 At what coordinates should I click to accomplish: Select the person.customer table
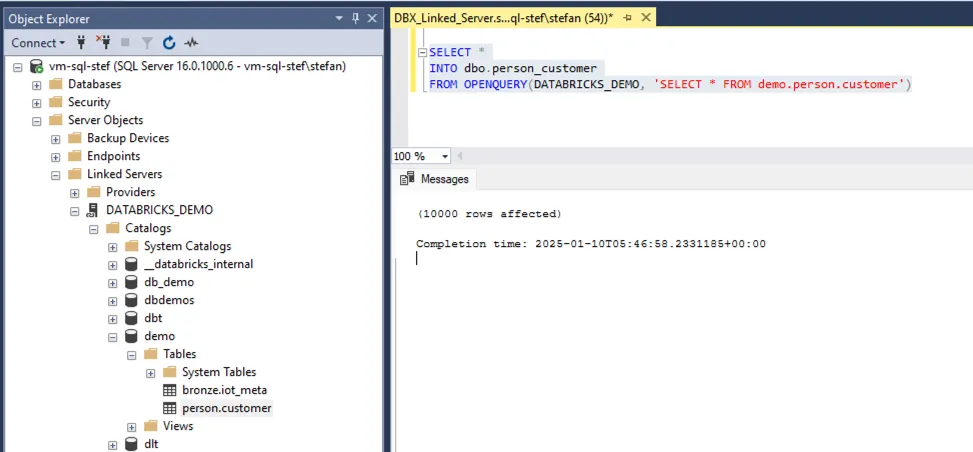(226, 408)
